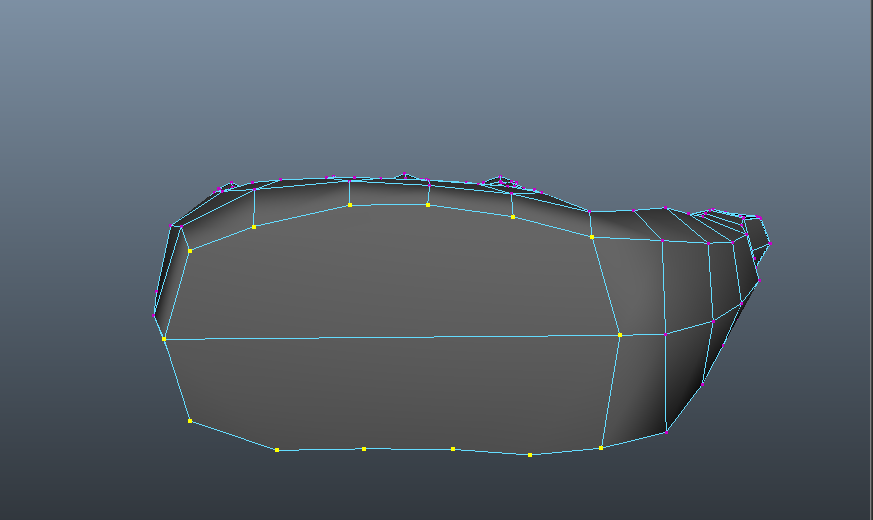Click the edge from left center vertex to bottom-left vertex
This screenshot has height=520, width=873.
(176, 380)
